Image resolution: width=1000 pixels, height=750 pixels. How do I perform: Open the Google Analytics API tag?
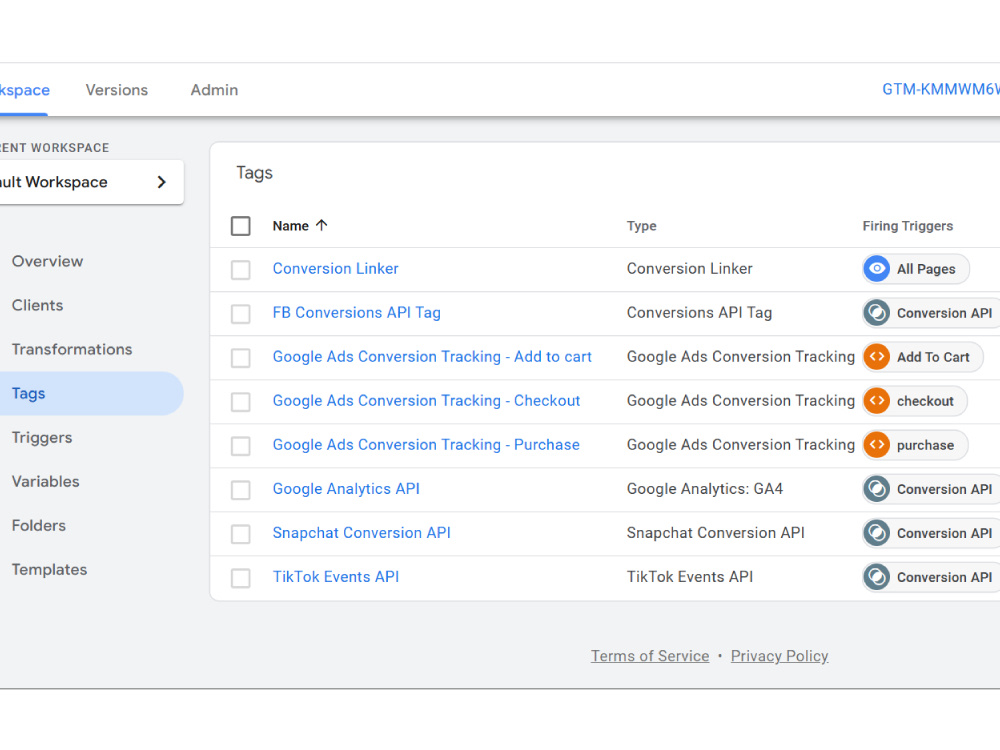point(346,489)
